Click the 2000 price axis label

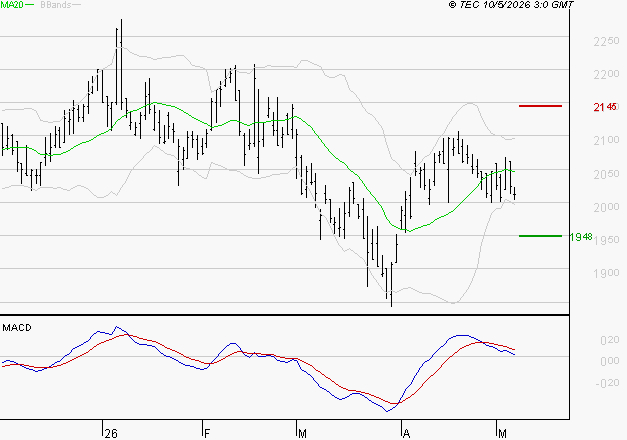click(x=606, y=207)
